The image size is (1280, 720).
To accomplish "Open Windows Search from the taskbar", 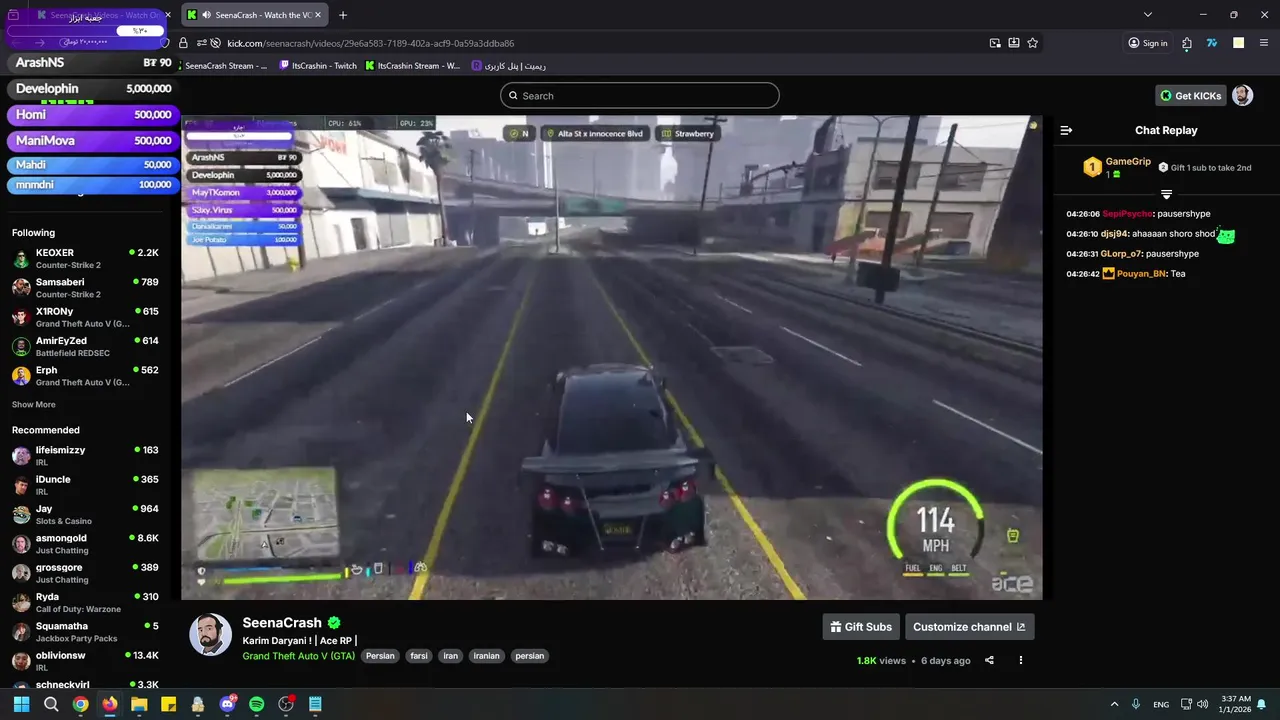I will click(51, 704).
